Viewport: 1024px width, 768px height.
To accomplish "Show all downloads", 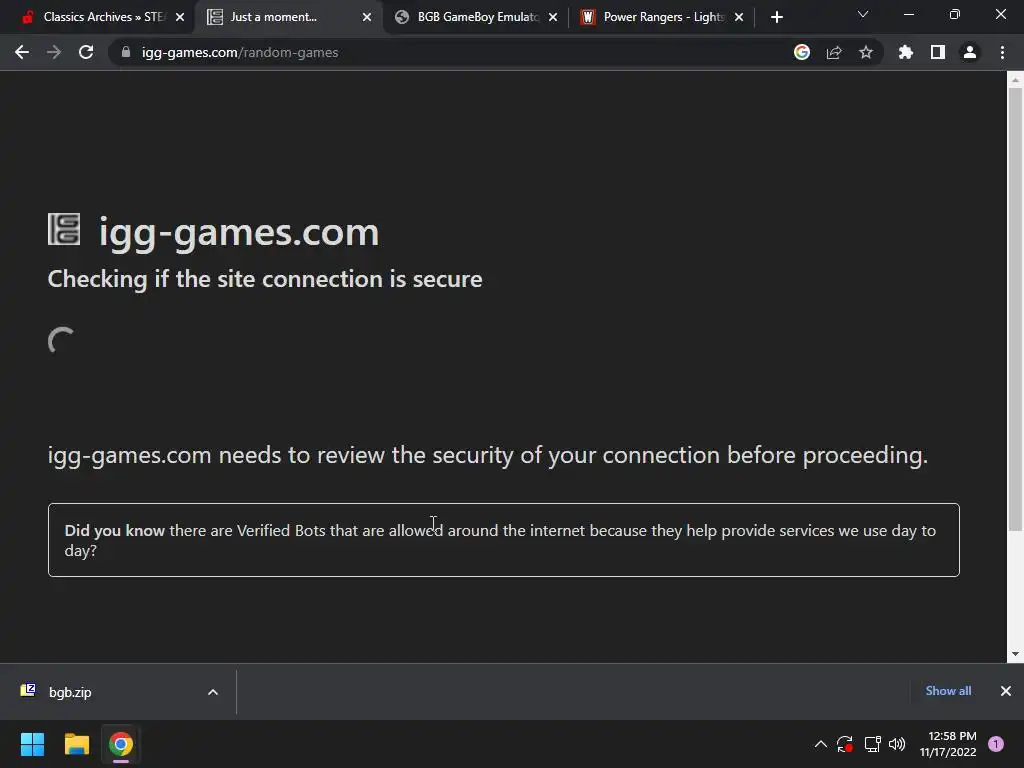I will pyautogui.click(x=948, y=691).
